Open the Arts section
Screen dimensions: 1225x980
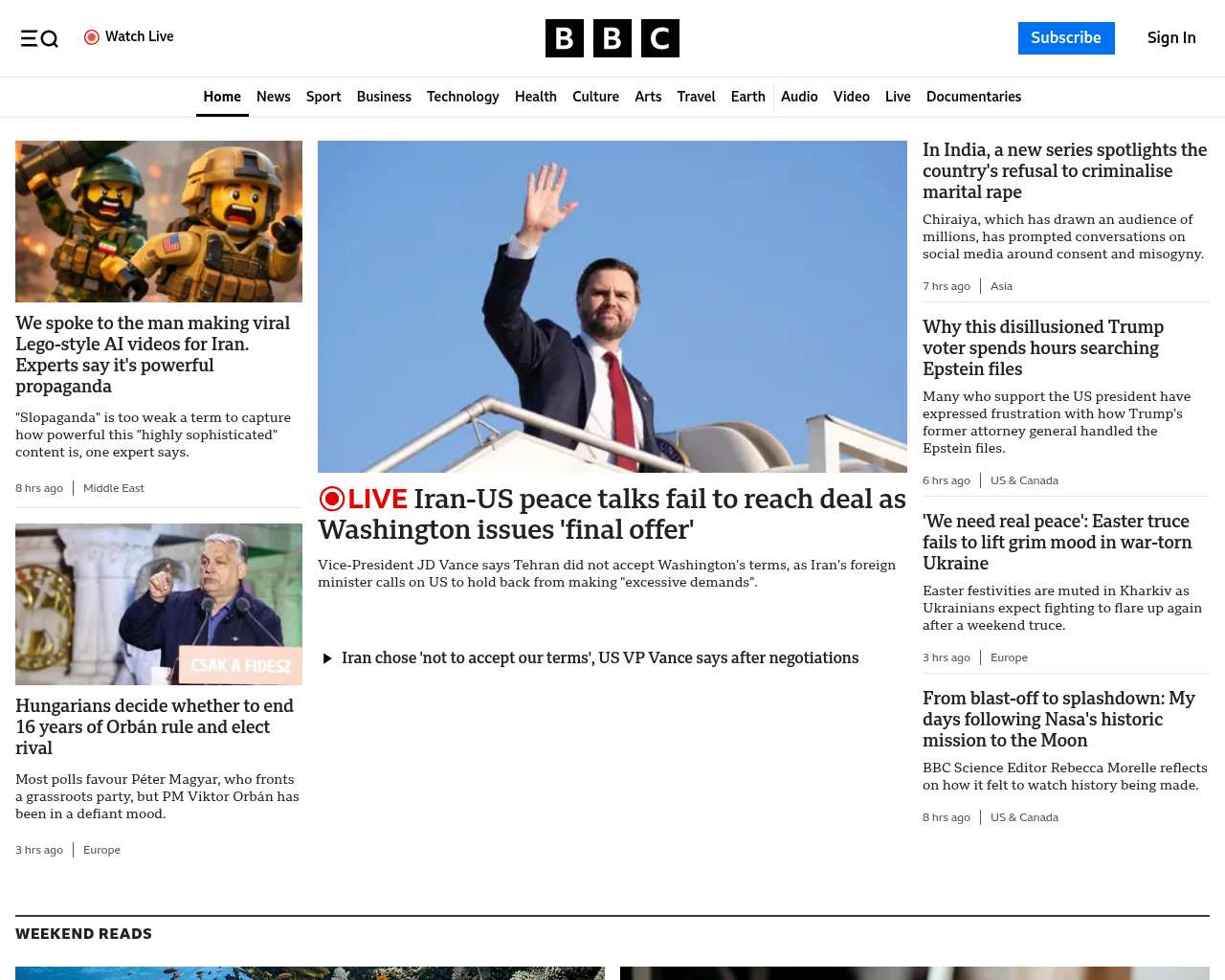[x=648, y=97]
